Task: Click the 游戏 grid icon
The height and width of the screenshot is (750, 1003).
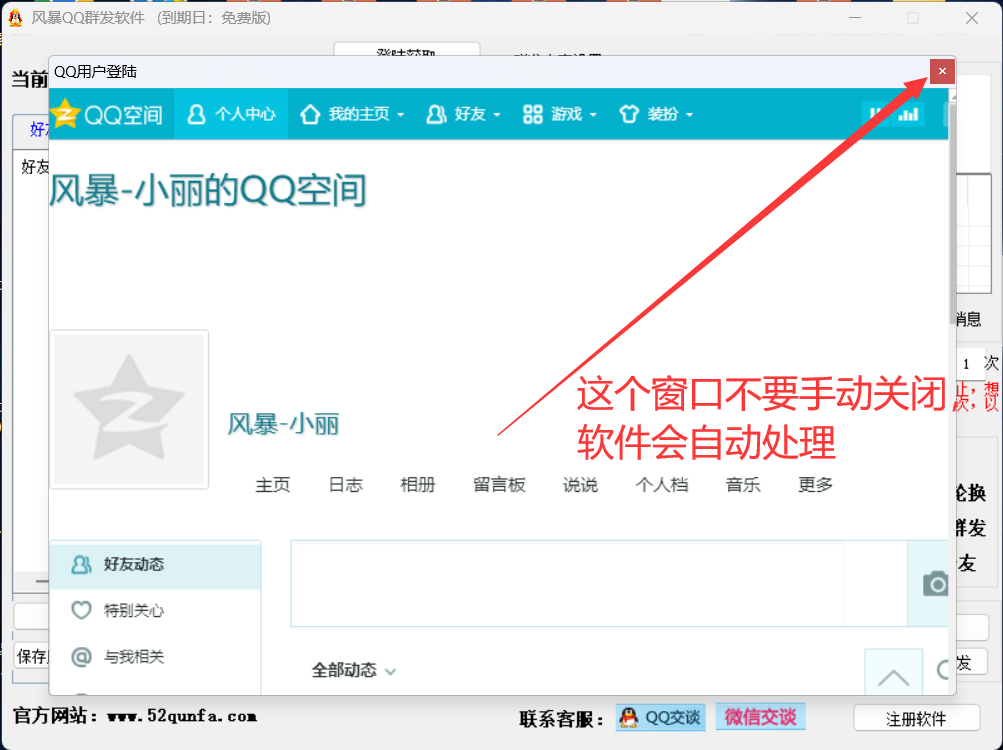Action: tap(532, 114)
